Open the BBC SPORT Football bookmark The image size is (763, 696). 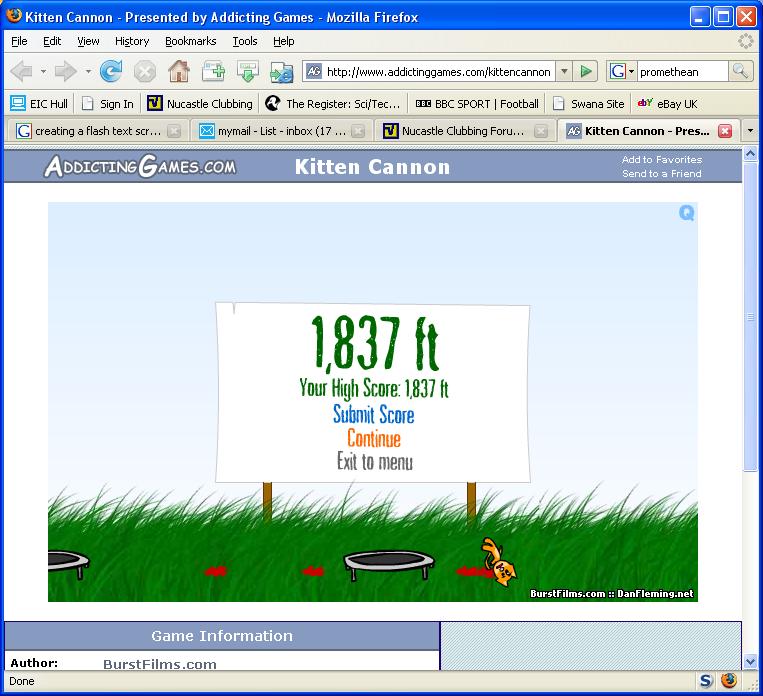coord(477,103)
